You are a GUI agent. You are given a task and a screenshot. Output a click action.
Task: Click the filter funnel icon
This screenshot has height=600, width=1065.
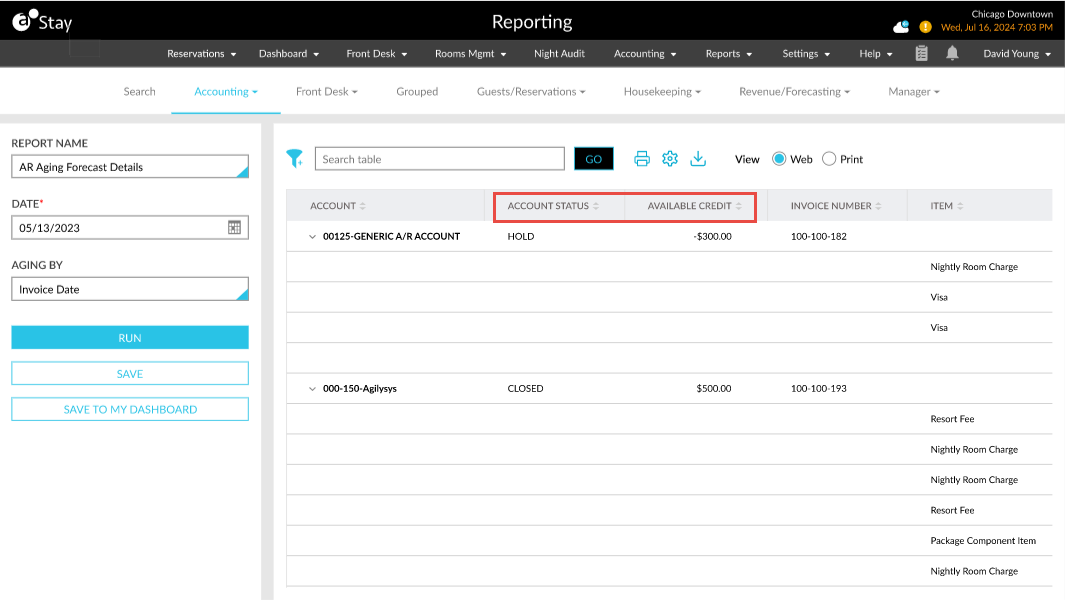pyautogui.click(x=294, y=158)
